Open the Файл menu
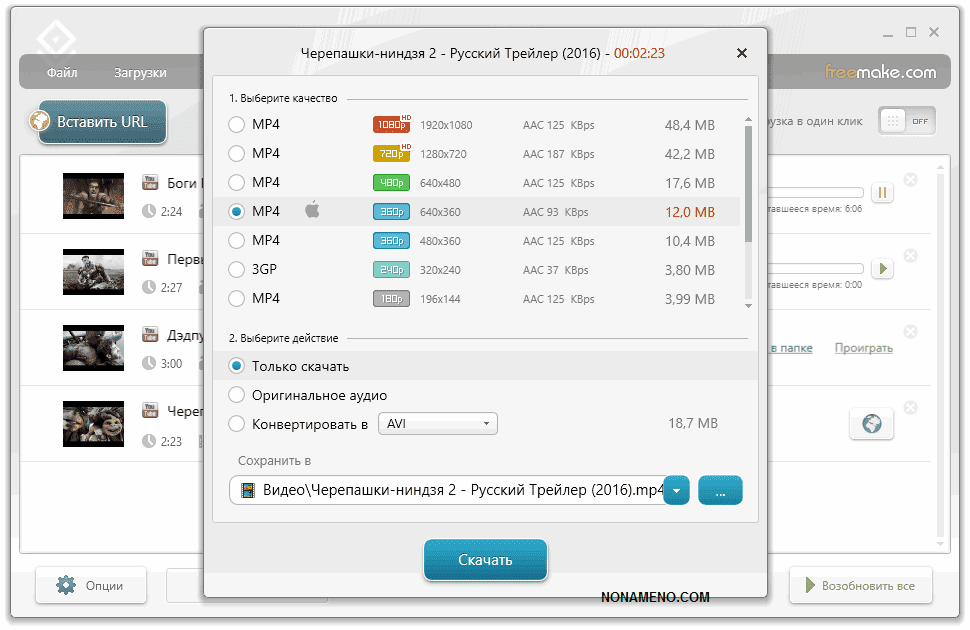970x630 pixels. click(x=61, y=73)
